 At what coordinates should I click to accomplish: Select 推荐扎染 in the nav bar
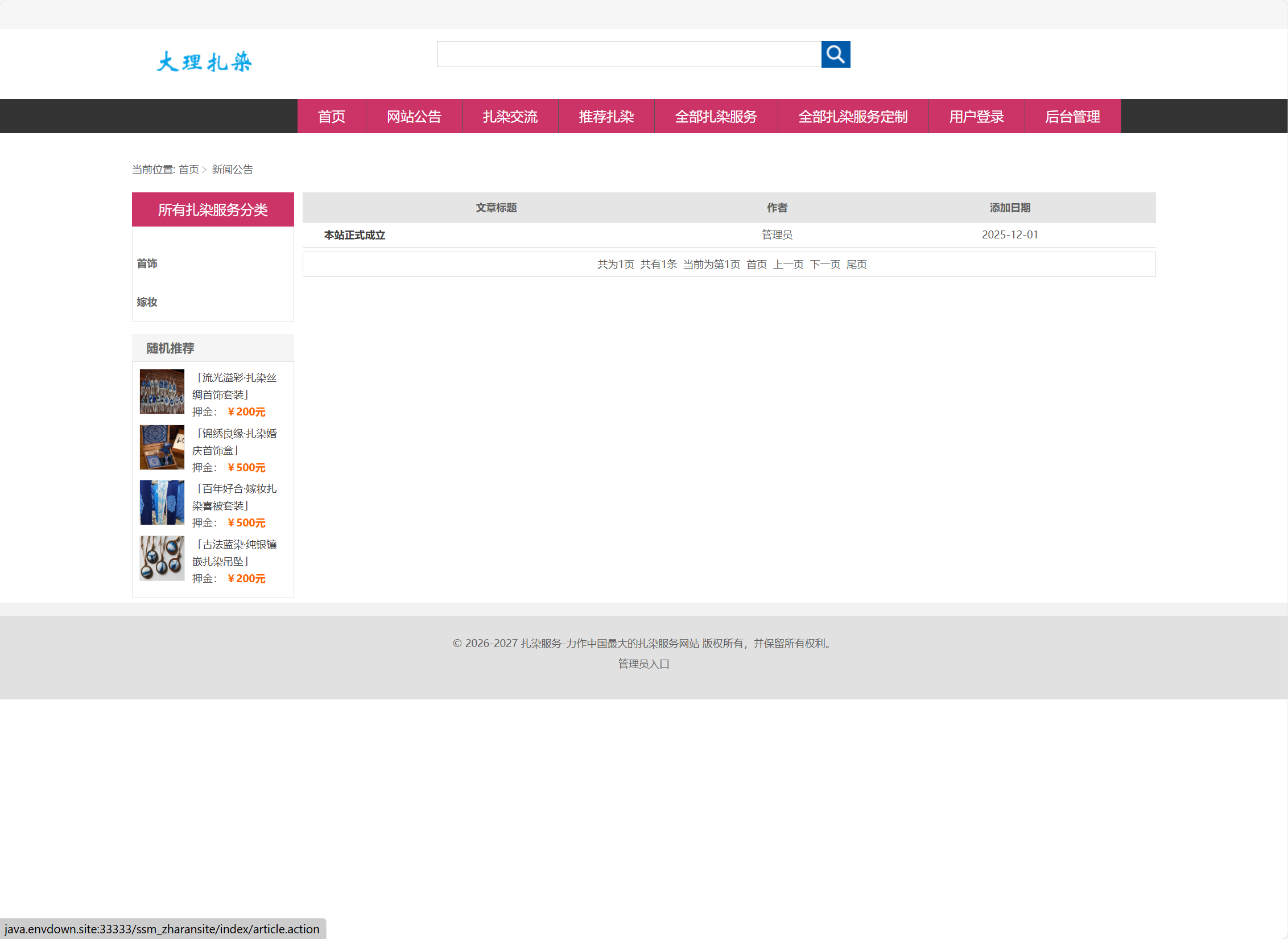click(x=606, y=117)
